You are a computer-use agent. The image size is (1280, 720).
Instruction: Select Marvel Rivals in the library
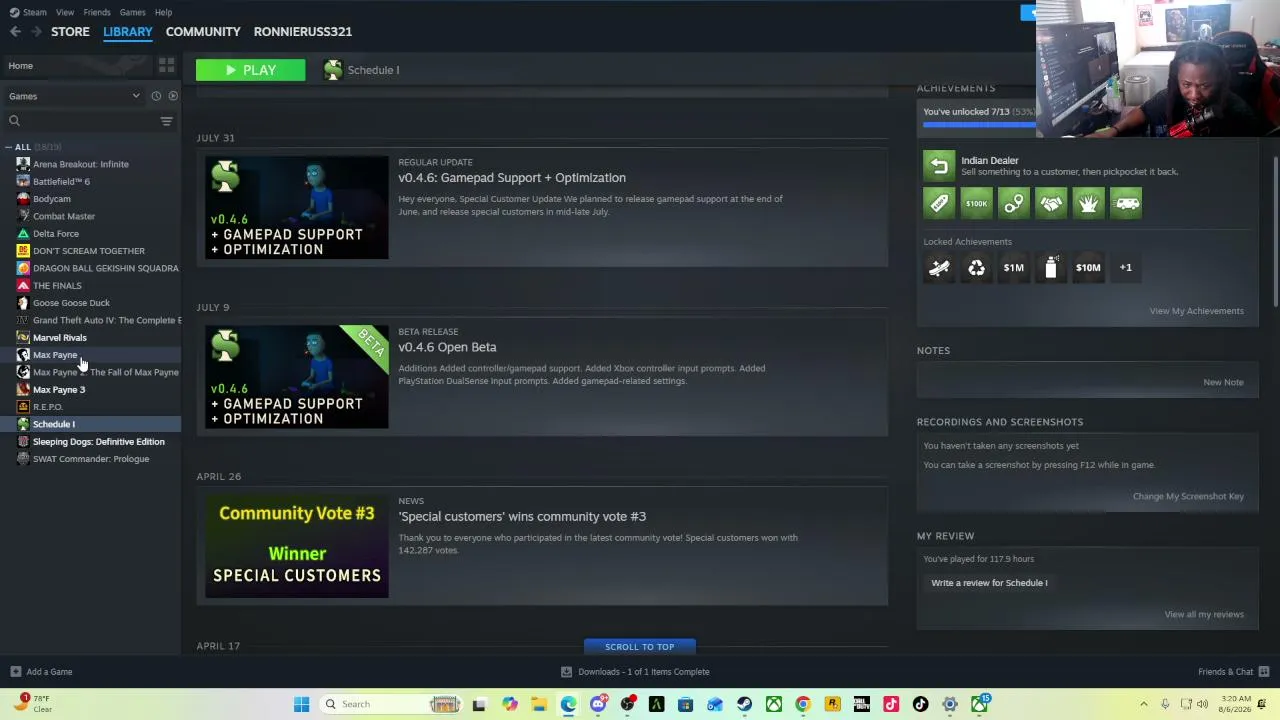pos(60,338)
